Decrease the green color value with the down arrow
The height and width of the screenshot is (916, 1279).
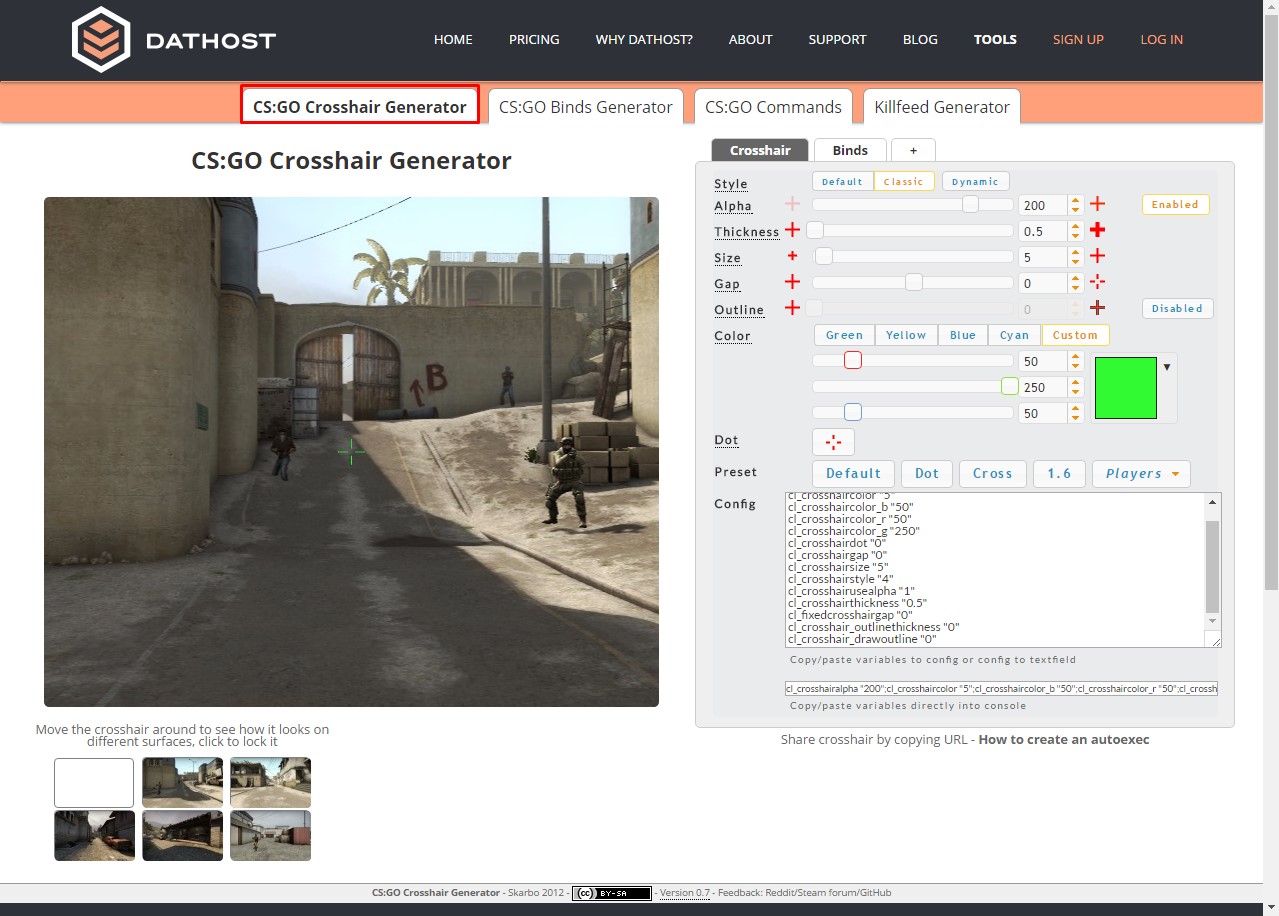(x=1075, y=392)
